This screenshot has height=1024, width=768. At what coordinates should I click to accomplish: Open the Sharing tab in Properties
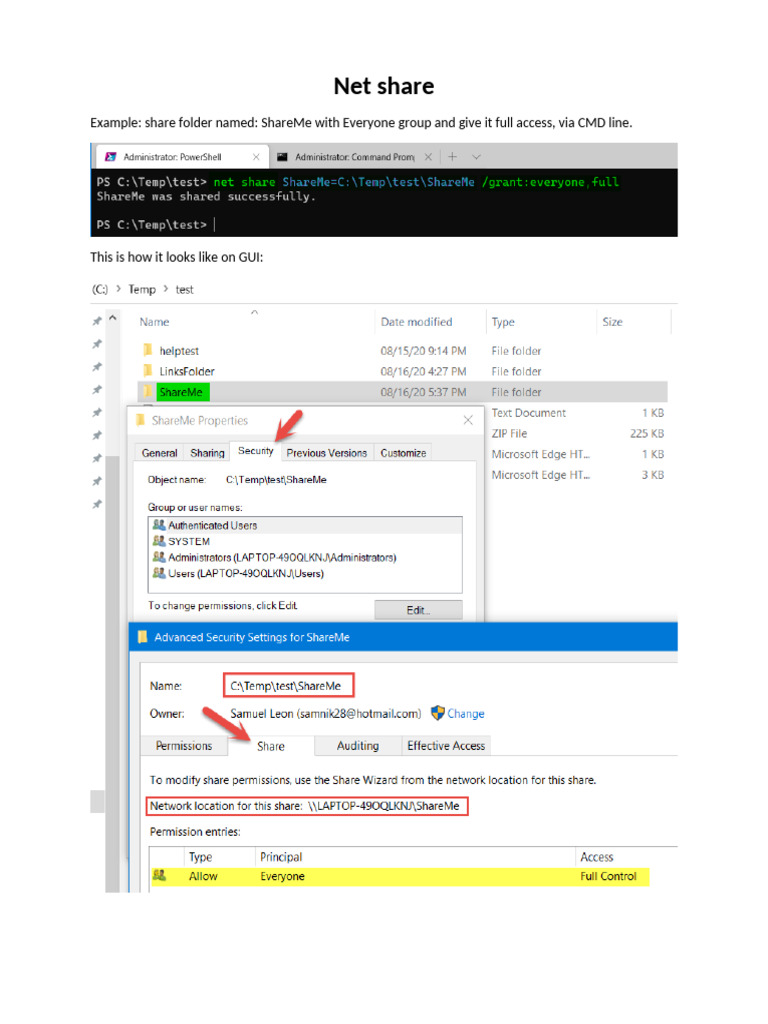pyautogui.click(x=207, y=453)
